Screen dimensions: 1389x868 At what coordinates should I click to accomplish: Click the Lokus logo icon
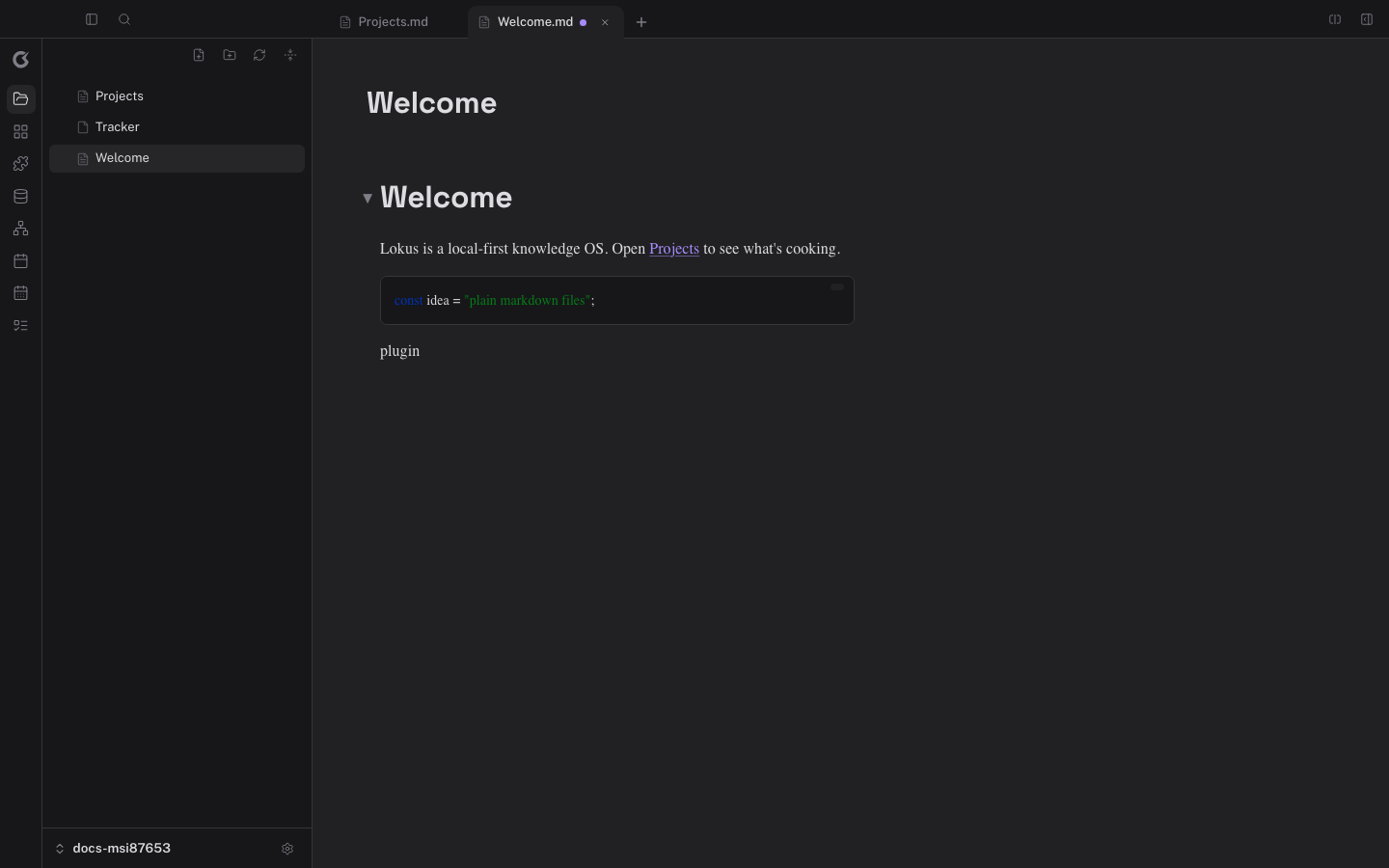pos(20,60)
